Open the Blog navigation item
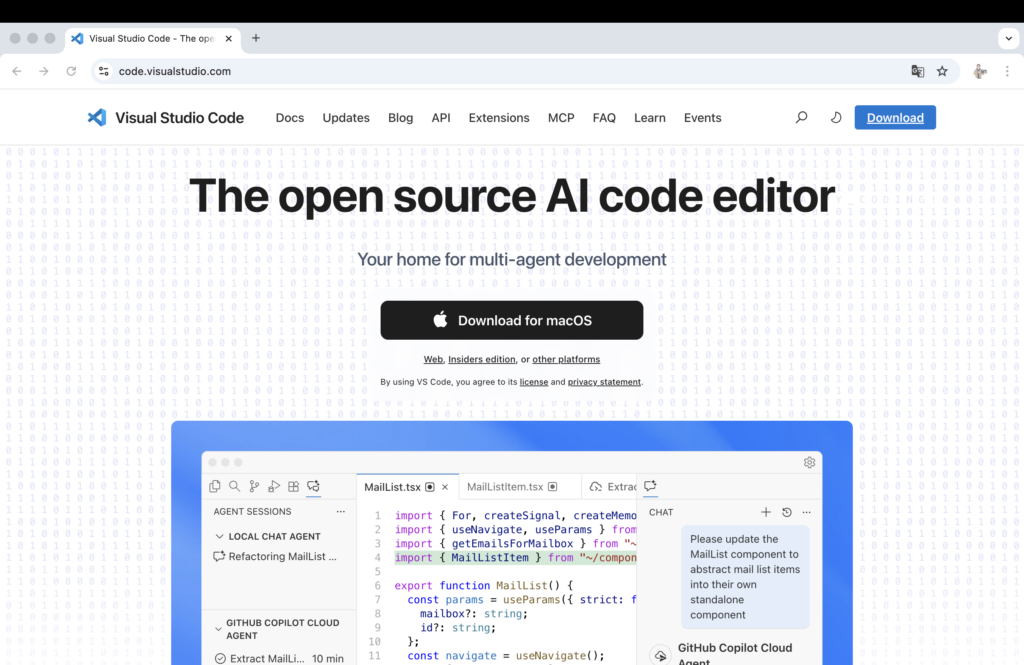 (400, 118)
